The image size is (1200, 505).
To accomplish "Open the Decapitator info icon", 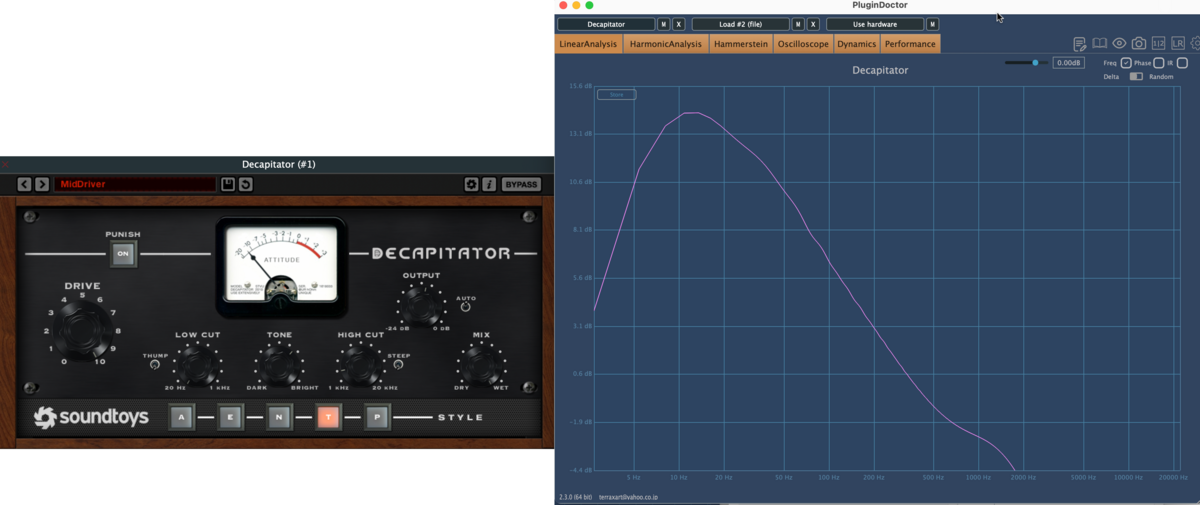I will [x=489, y=184].
